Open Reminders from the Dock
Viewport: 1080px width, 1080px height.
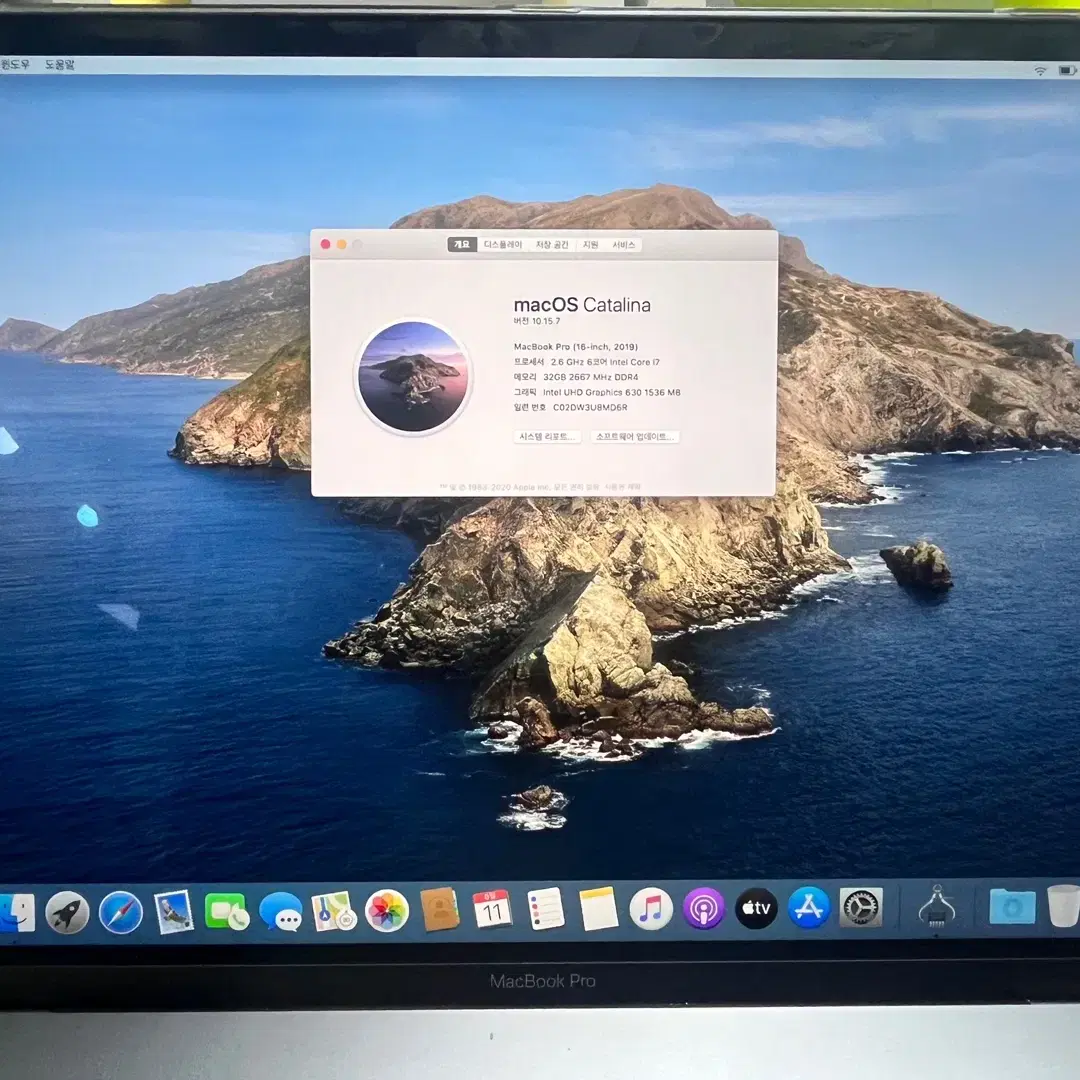(x=546, y=908)
